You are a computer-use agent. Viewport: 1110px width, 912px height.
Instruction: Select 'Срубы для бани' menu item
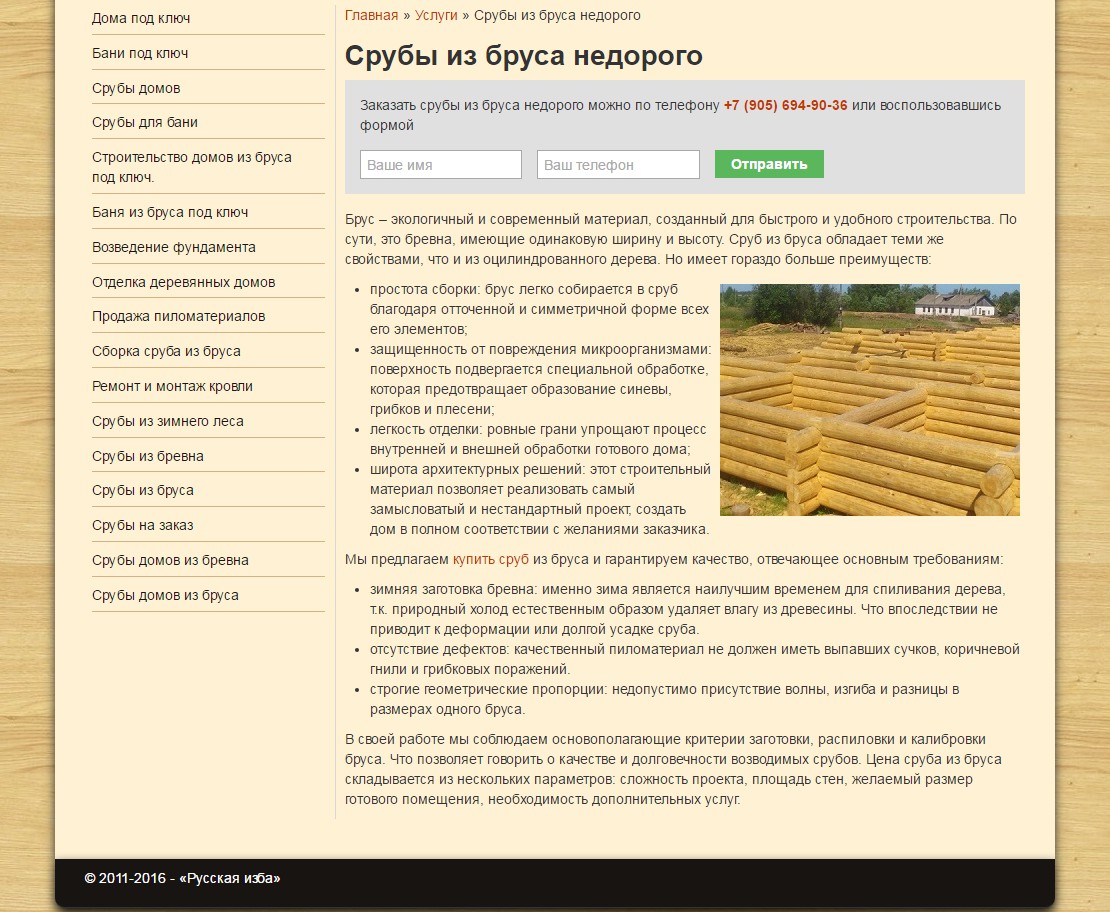[x=145, y=122]
